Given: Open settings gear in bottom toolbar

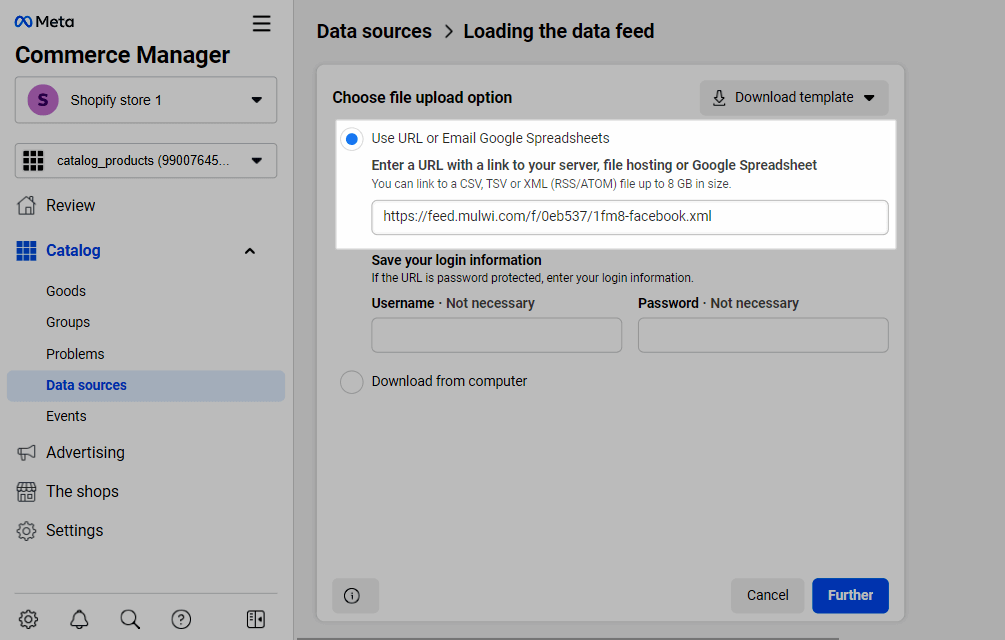Looking at the screenshot, I should [x=29, y=619].
